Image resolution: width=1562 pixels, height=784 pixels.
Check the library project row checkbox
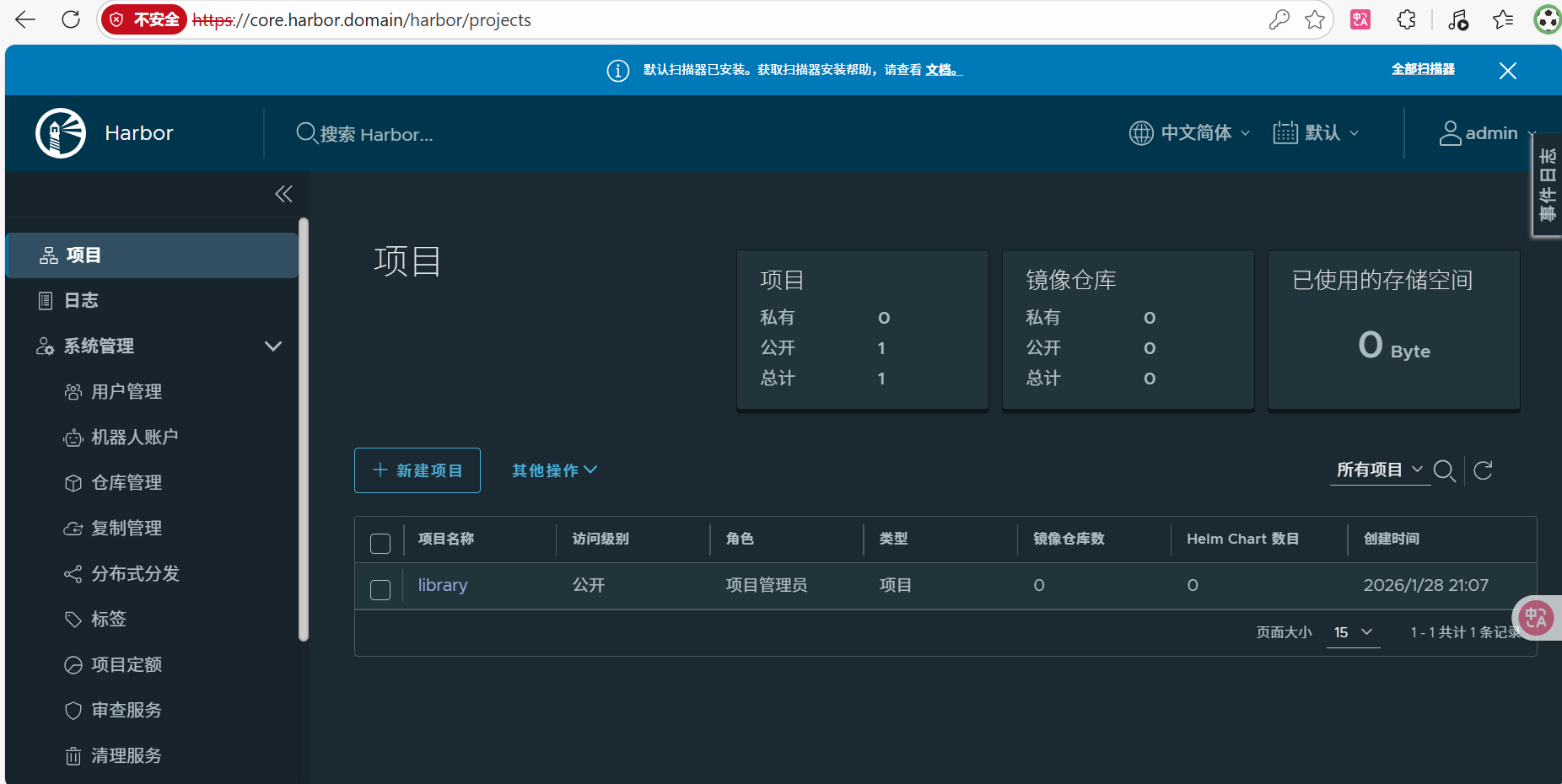(380, 590)
